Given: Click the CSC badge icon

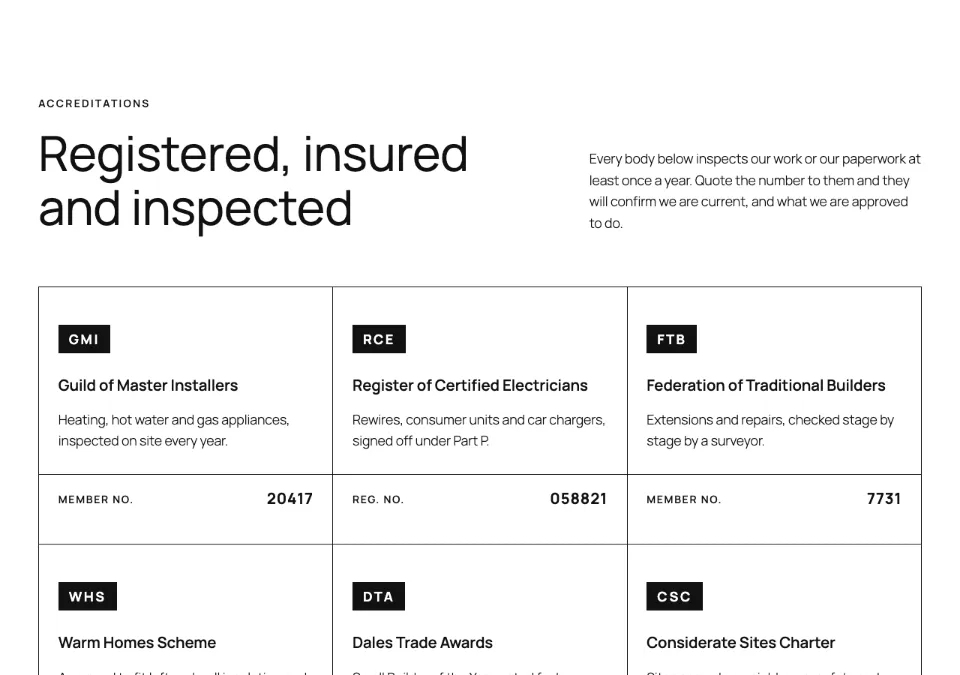Looking at the screenshot, I should pos(674,596).
